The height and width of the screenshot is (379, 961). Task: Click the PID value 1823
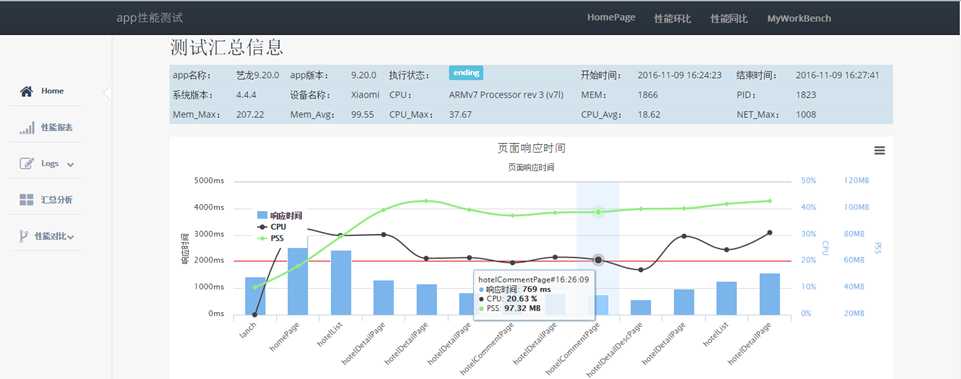click(x=805, y=95)
